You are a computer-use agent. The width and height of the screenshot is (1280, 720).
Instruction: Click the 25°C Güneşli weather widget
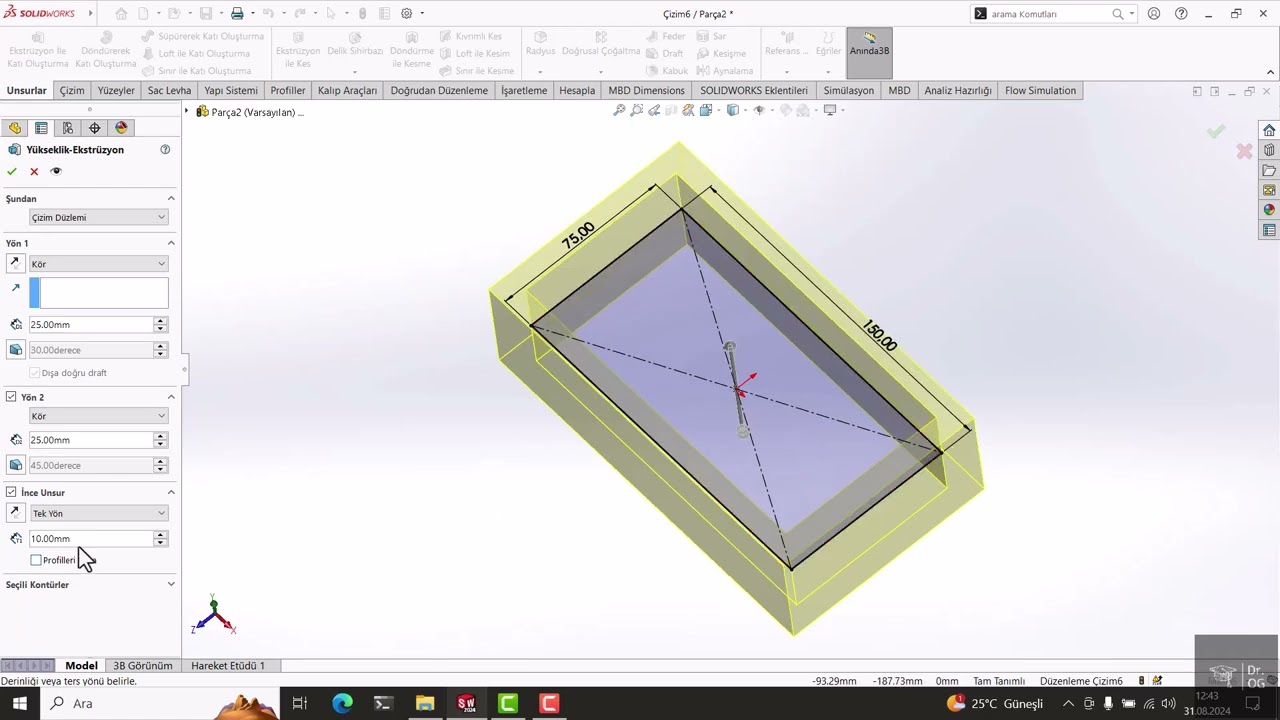tap(996, 703)
